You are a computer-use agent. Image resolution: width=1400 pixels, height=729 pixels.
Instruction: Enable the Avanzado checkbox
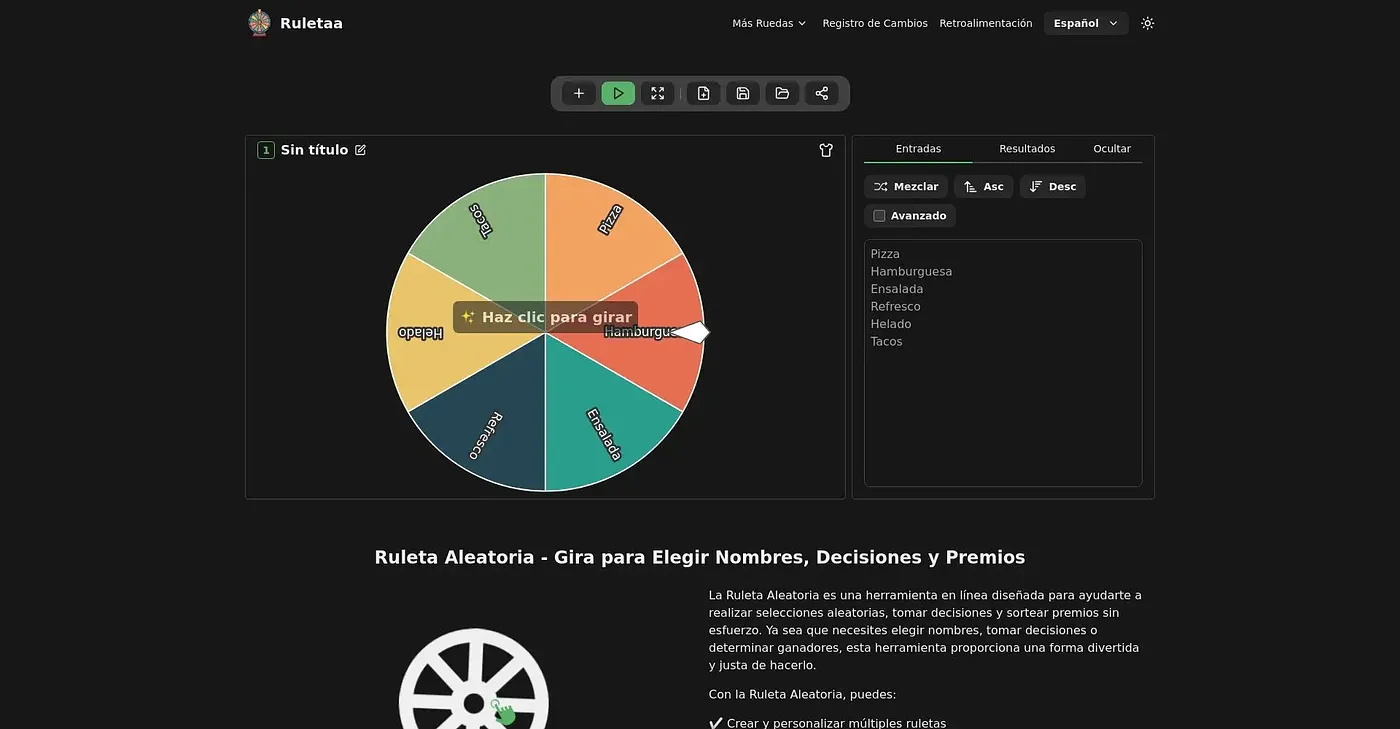[880, 216]
